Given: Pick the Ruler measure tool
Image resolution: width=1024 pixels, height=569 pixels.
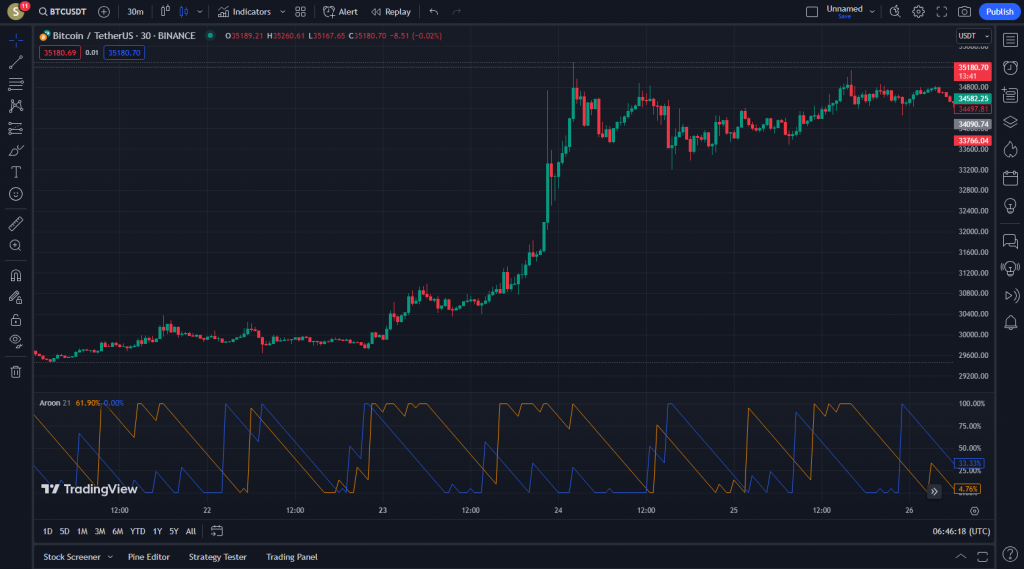Looking at the screenshot, I should click(16, 224).
